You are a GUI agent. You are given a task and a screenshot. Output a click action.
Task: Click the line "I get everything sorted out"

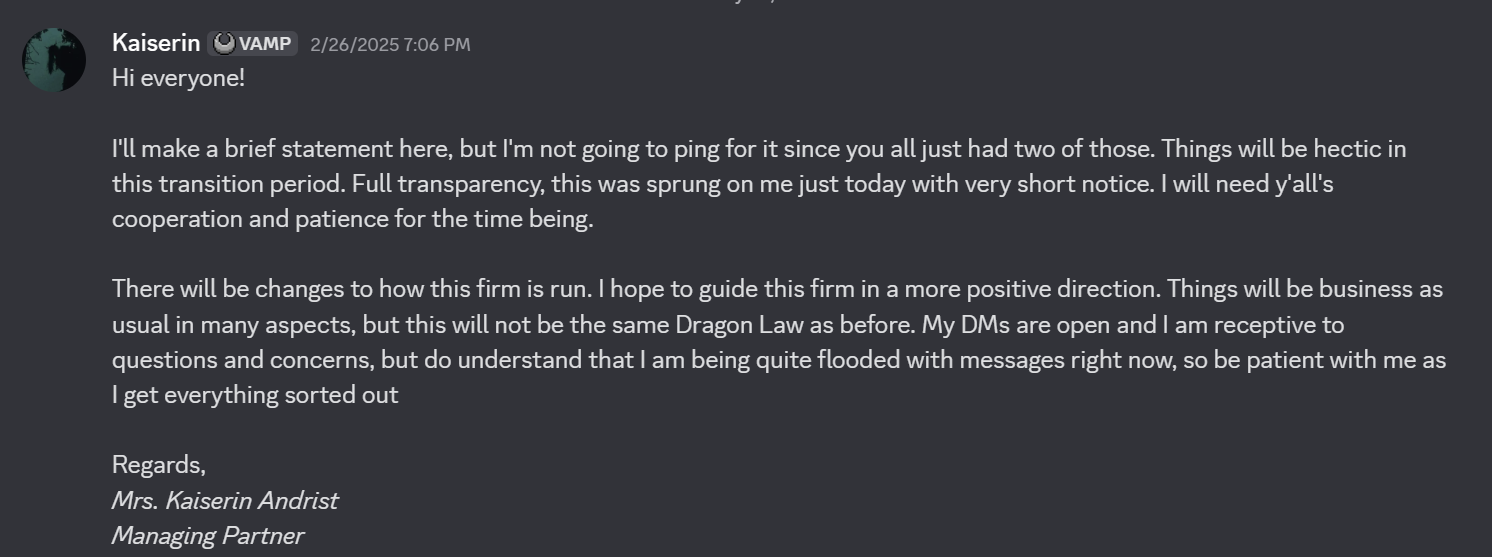point(255,395)
